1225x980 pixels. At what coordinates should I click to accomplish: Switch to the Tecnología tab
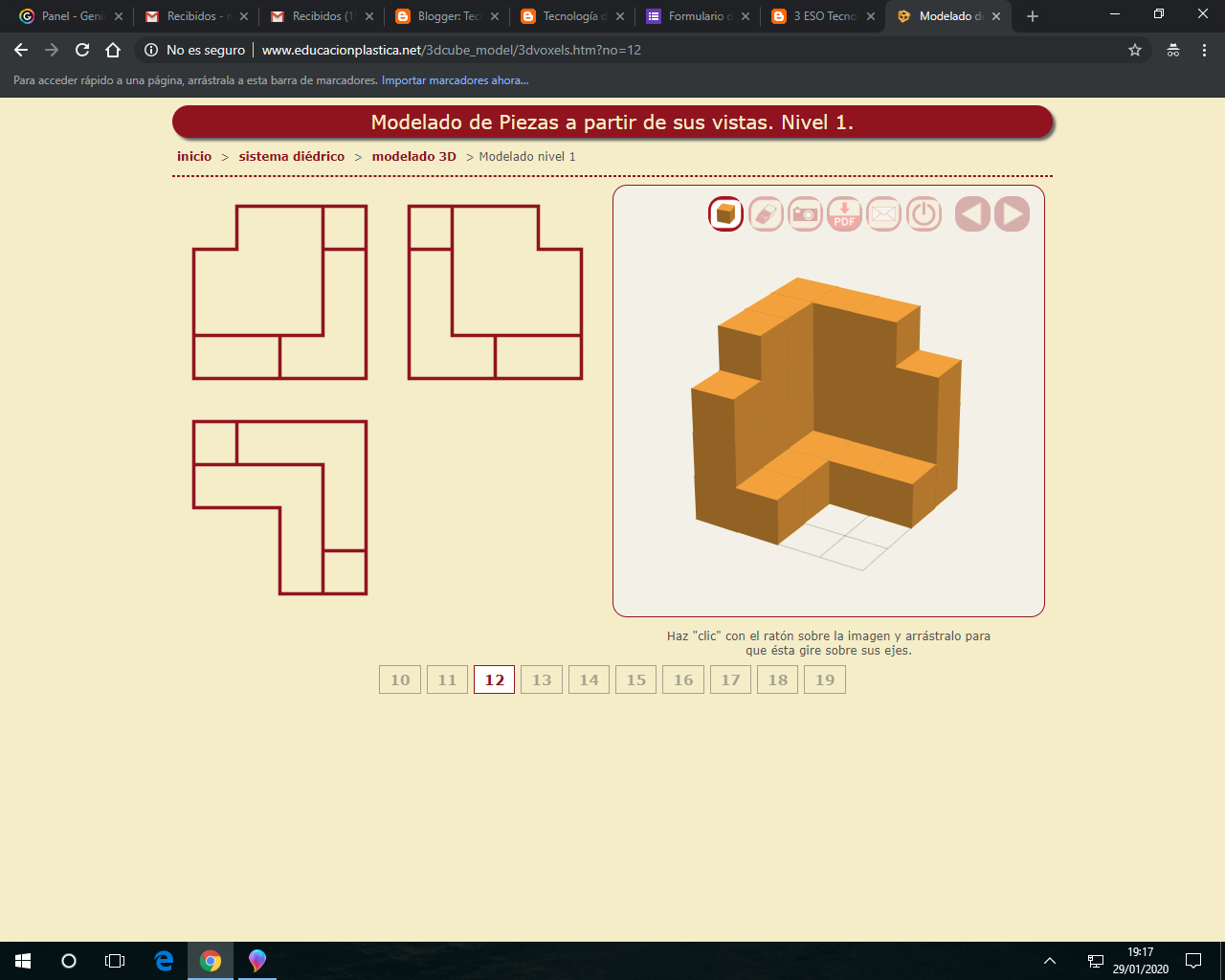(571, 16)
